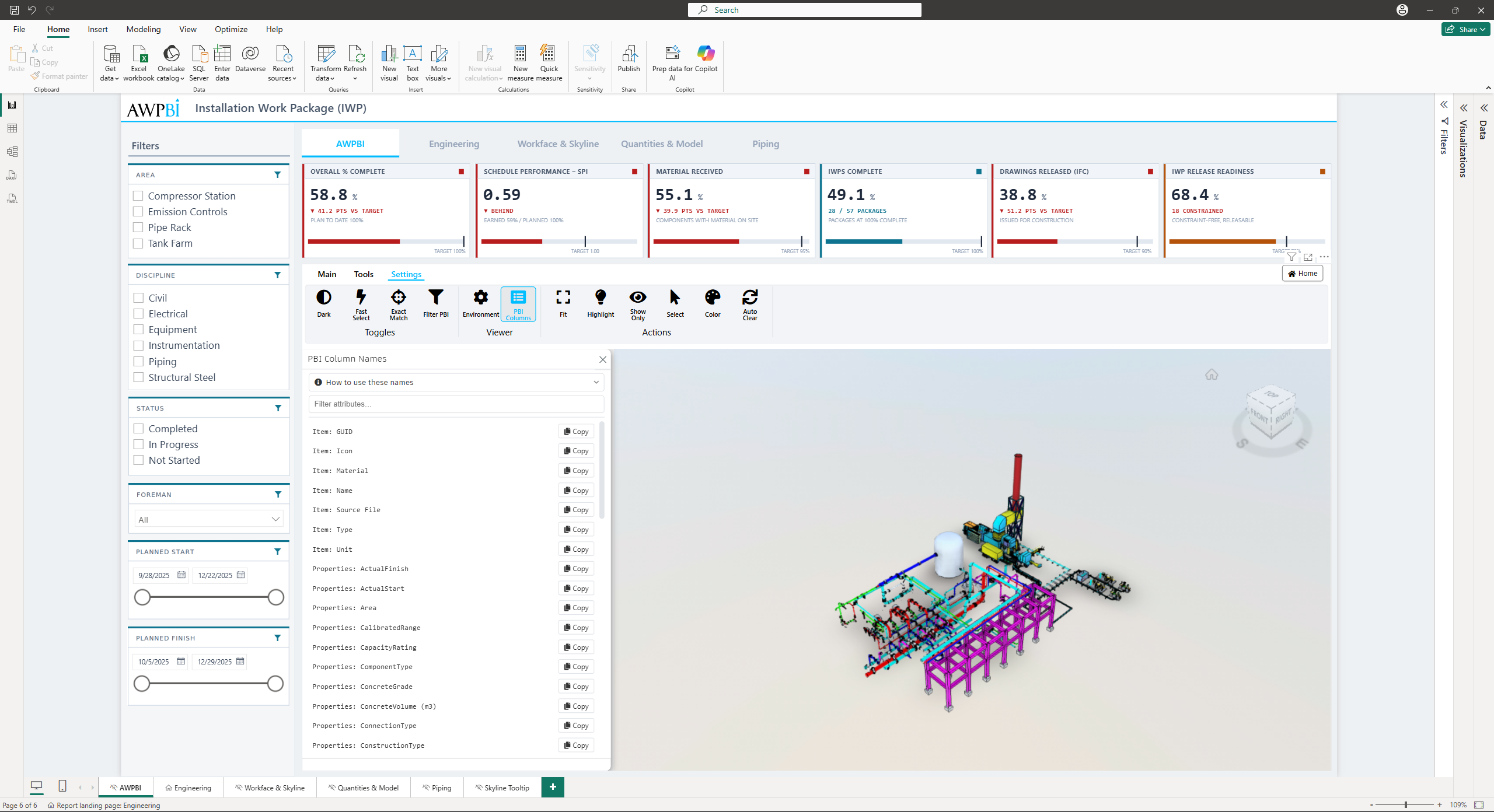The image size is (1494, 812).
Task: Expand the Visualizations pane chevron
Action: [1464, 108]
